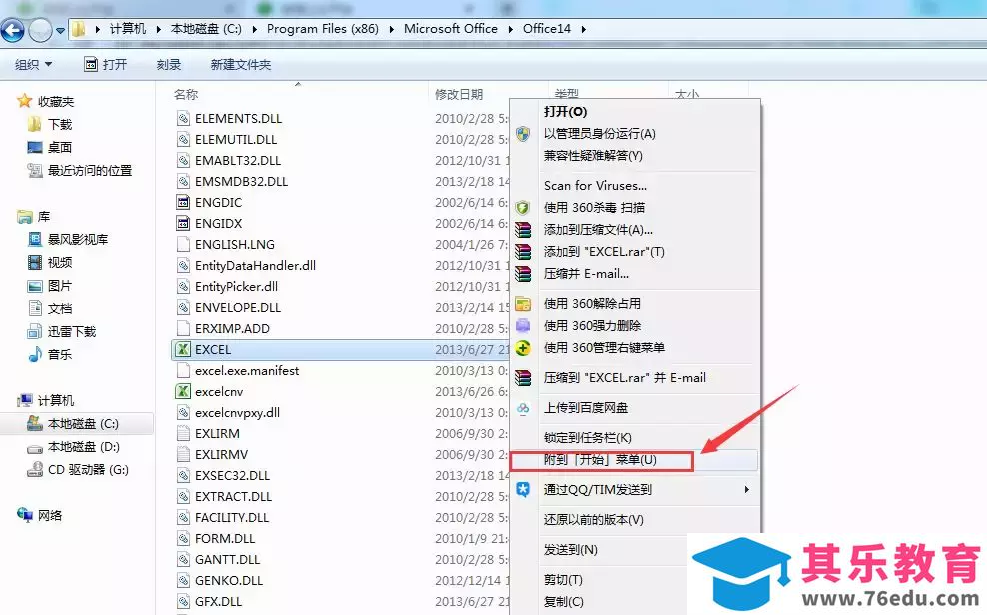Expand the Microsoft Office breadcrumb arrow

click(510, 29)
